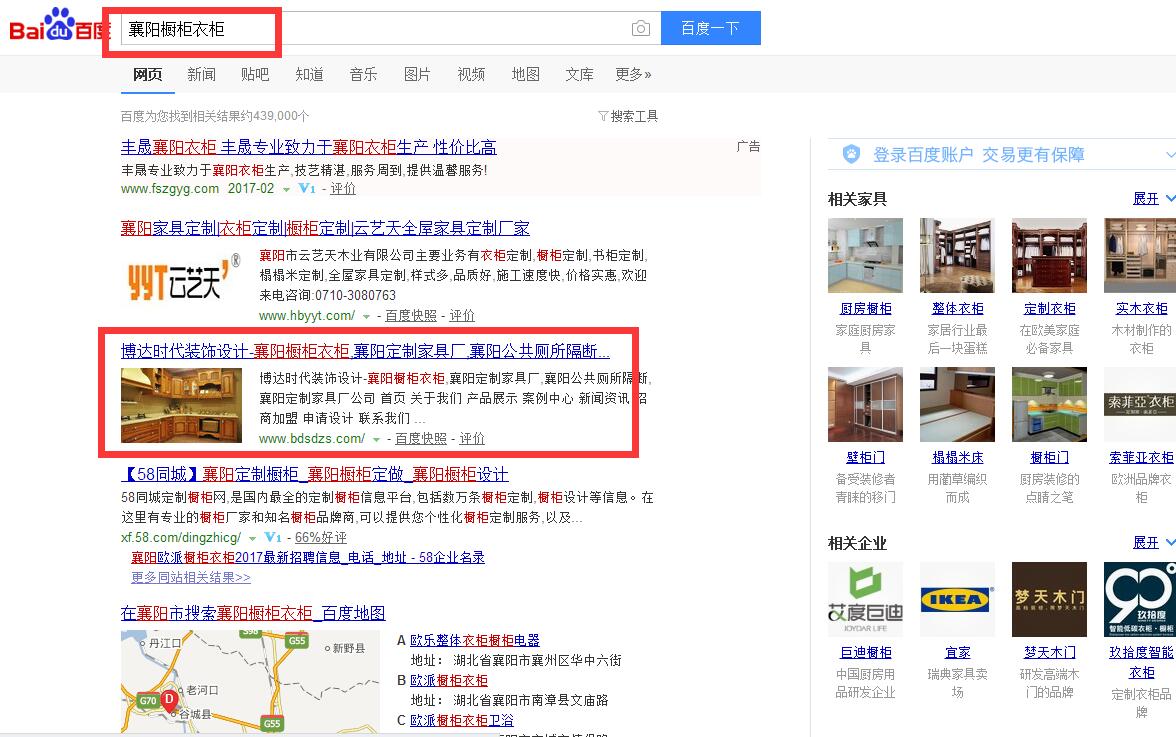Click the 整体衣柜 furniture image
This screenshot has height=737, width=1176.
(958, 255)
